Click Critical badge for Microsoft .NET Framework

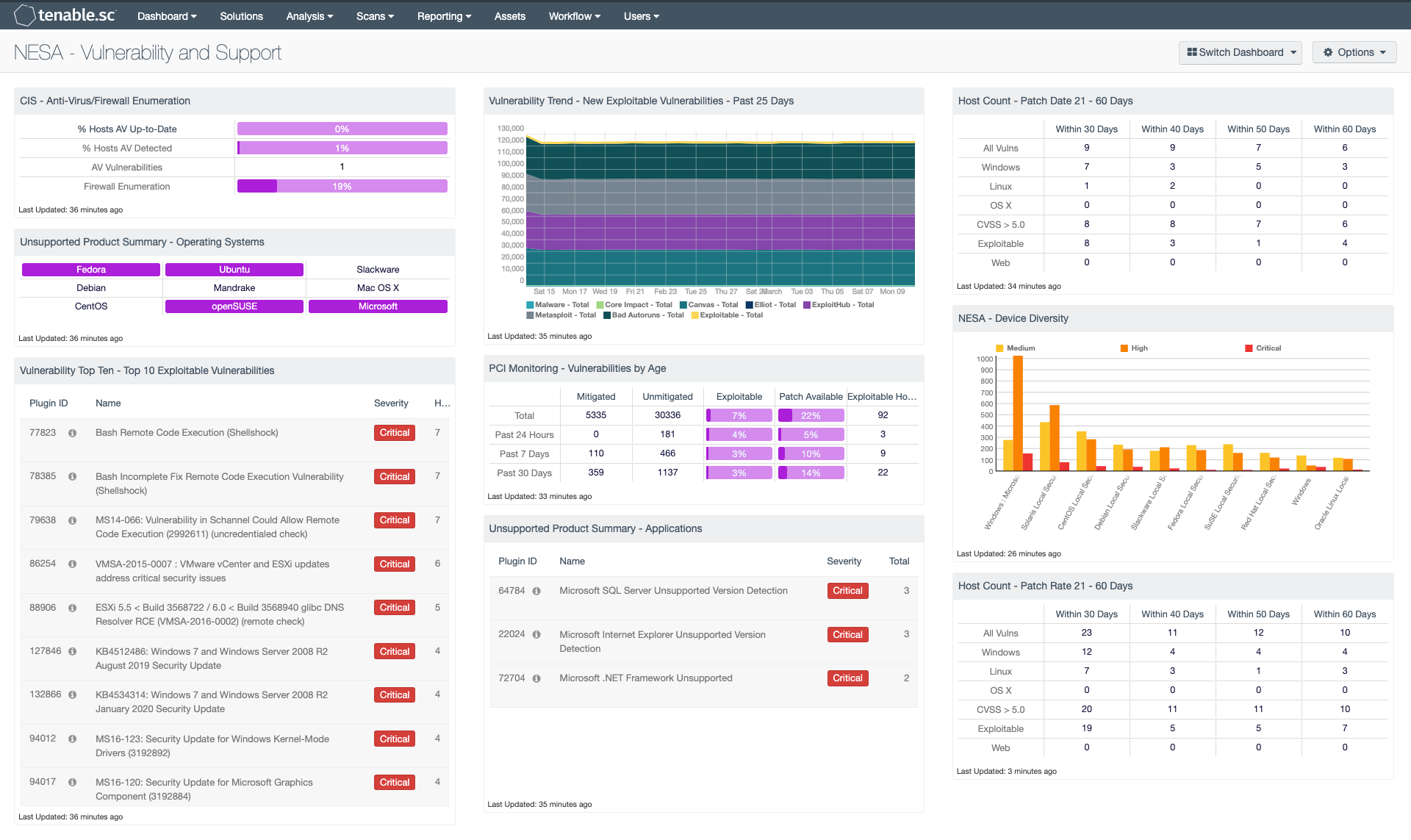point(847,678)
